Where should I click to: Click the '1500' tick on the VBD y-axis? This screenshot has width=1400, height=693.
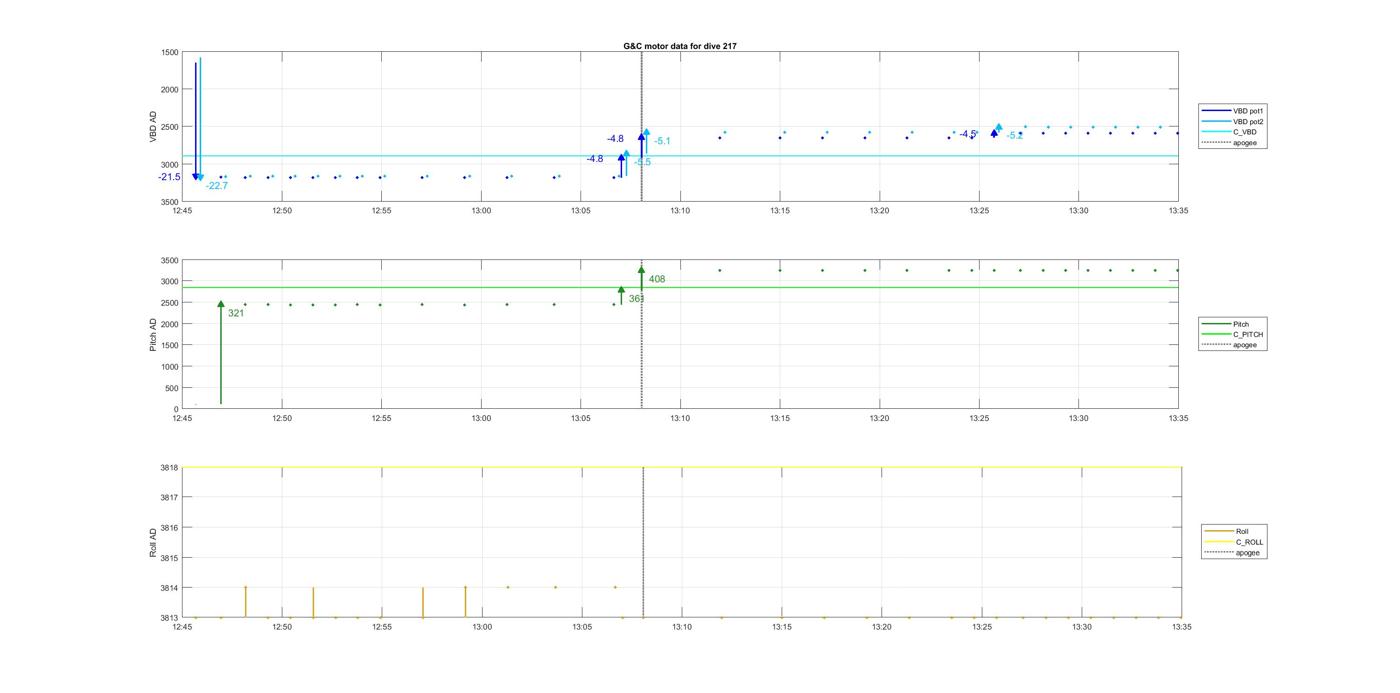coord(170,52)
